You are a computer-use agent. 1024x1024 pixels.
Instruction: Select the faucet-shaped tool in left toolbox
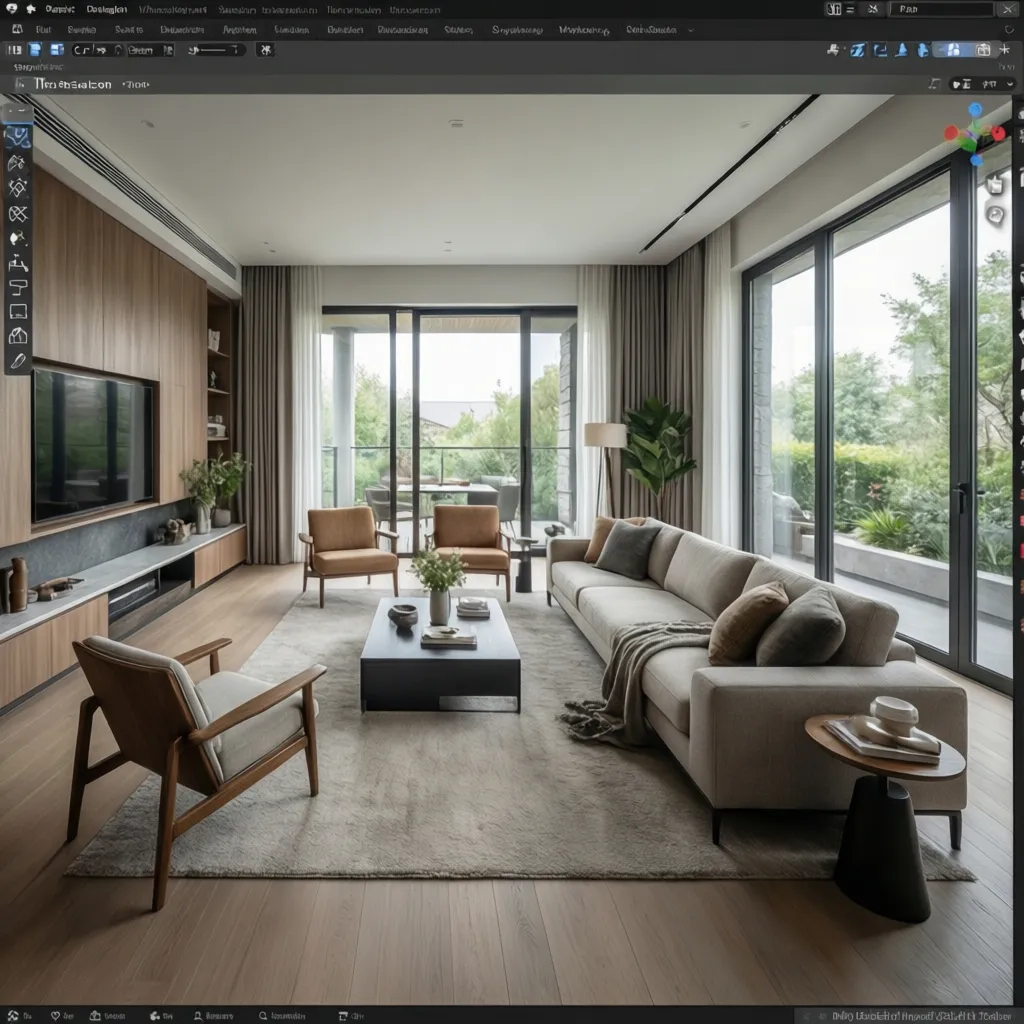coord(18,263)
